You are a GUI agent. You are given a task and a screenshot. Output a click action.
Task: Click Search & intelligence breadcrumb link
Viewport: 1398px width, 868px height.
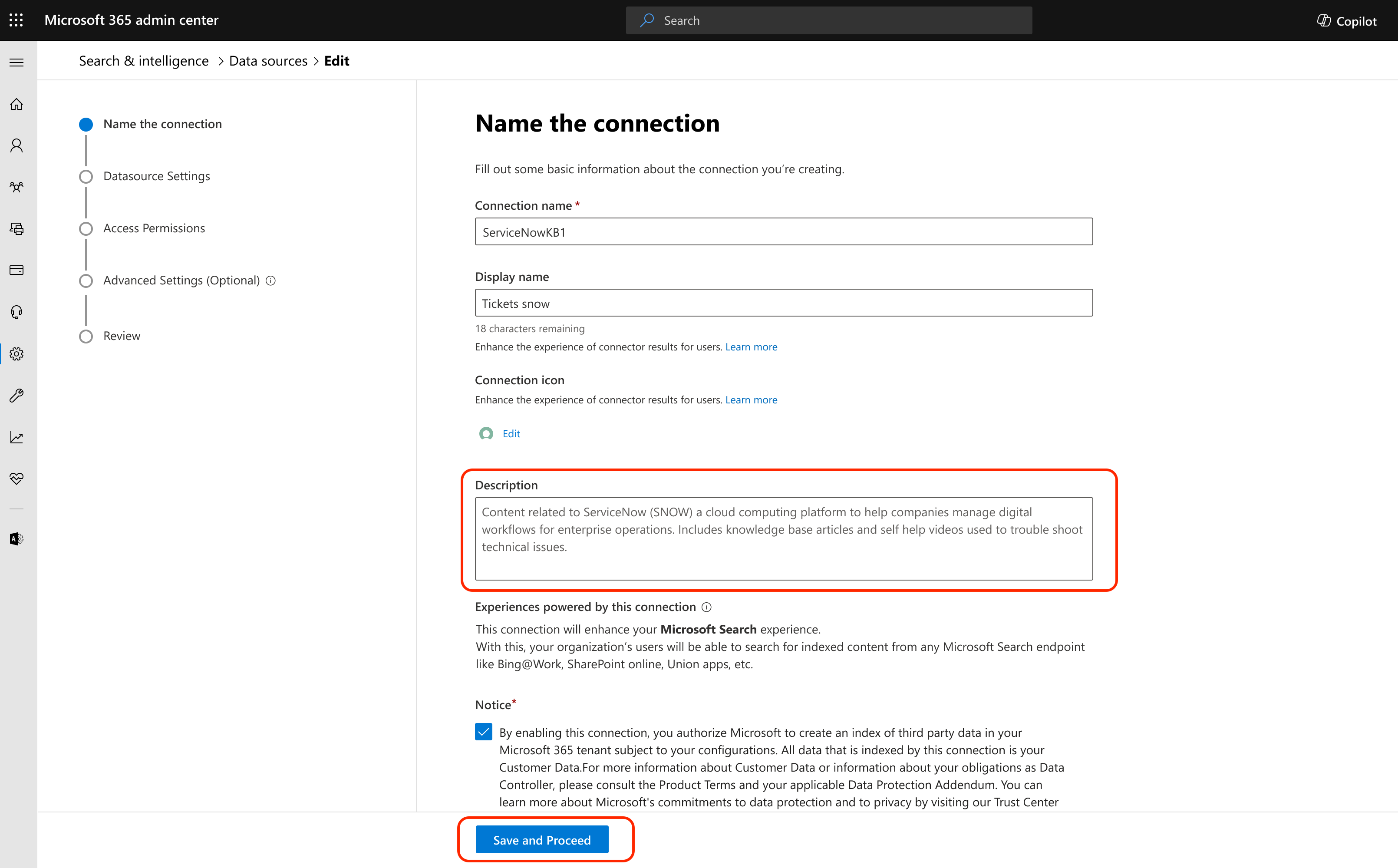144,60
